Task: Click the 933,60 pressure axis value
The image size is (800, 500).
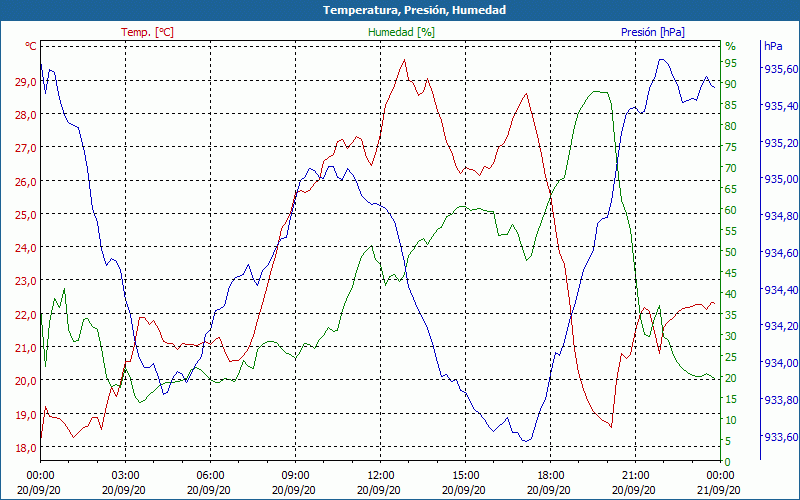Action: click(781, 437)
